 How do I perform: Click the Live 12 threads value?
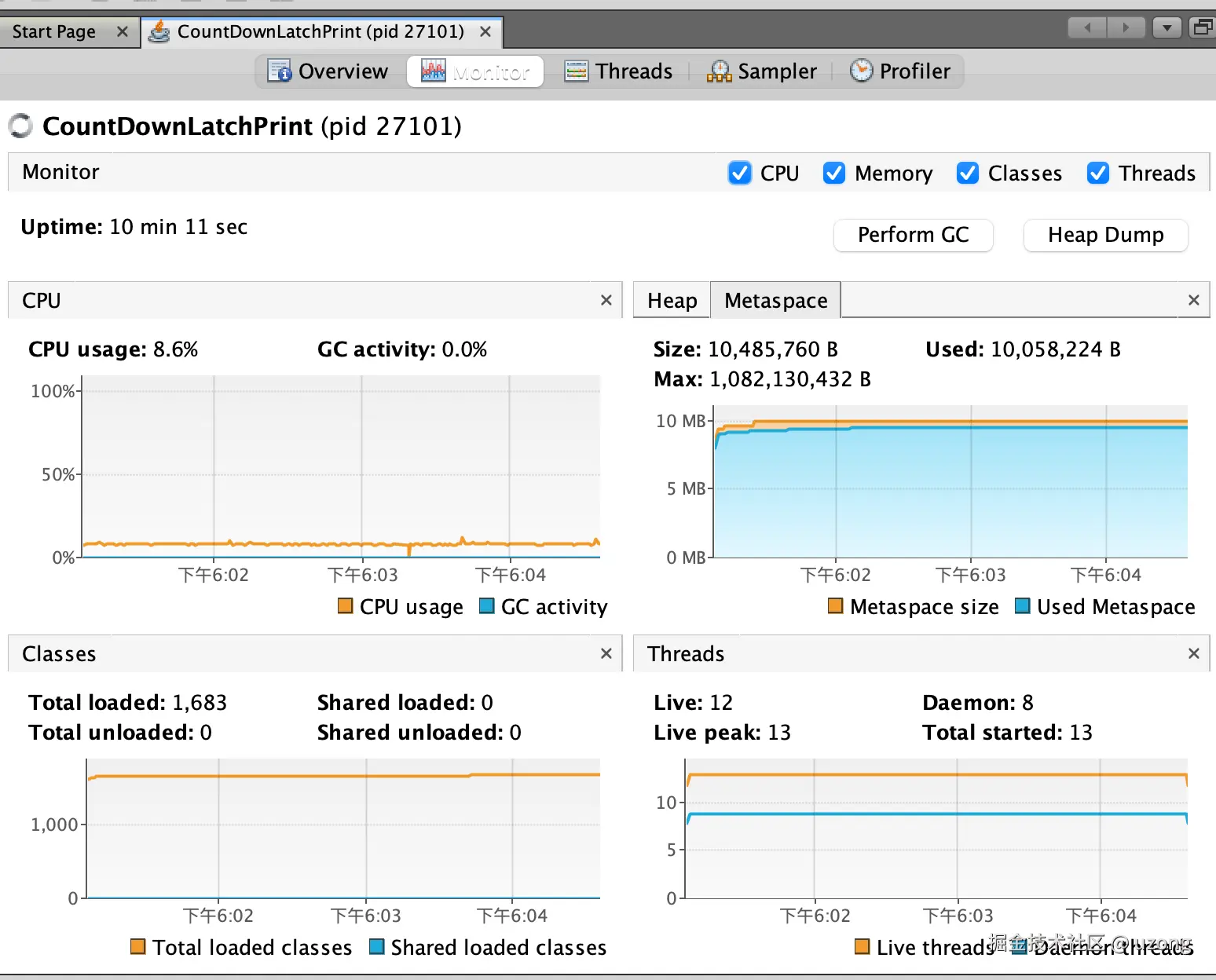point(721,703)
